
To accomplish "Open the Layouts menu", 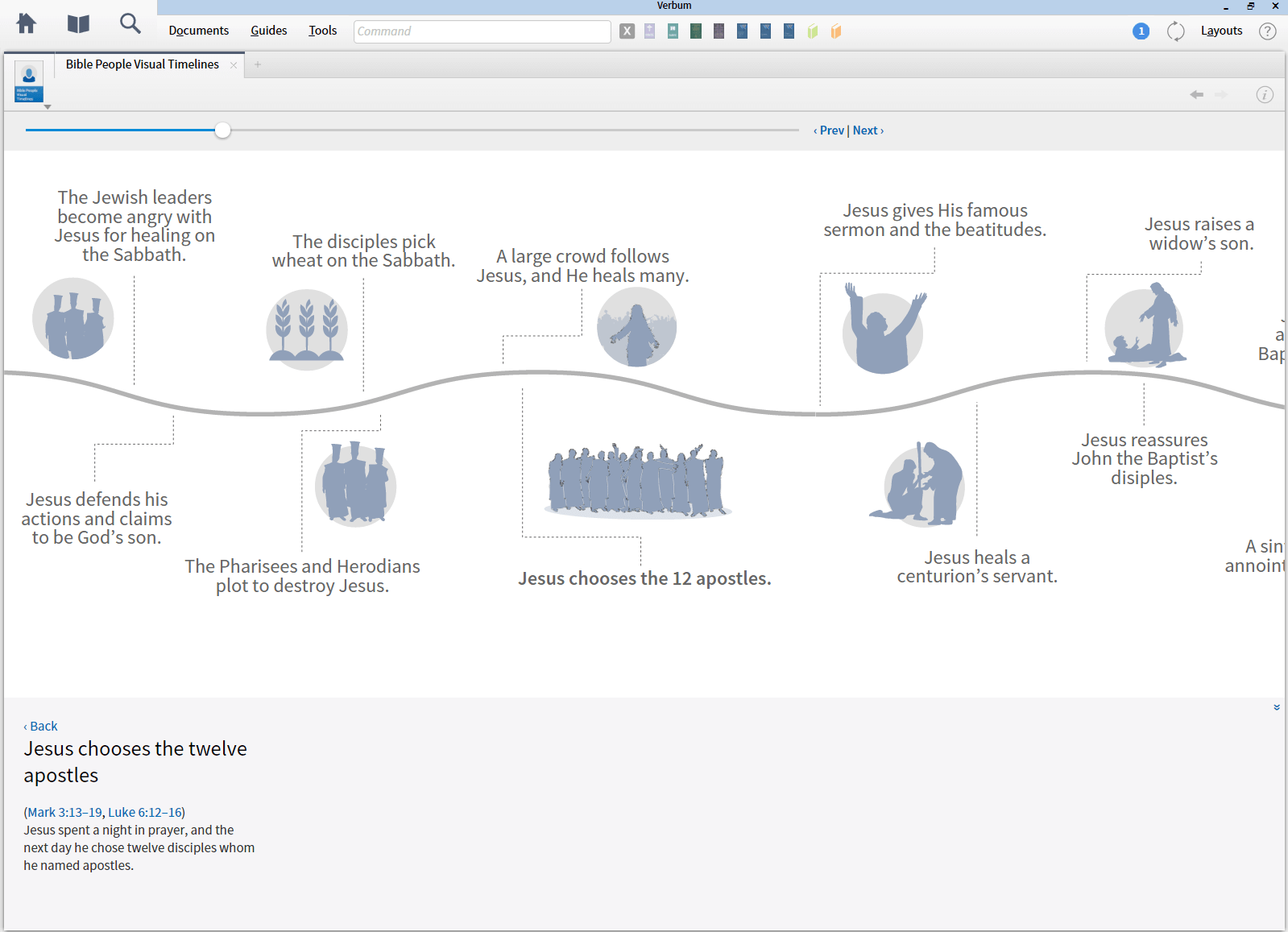I will click(1221, 31).
